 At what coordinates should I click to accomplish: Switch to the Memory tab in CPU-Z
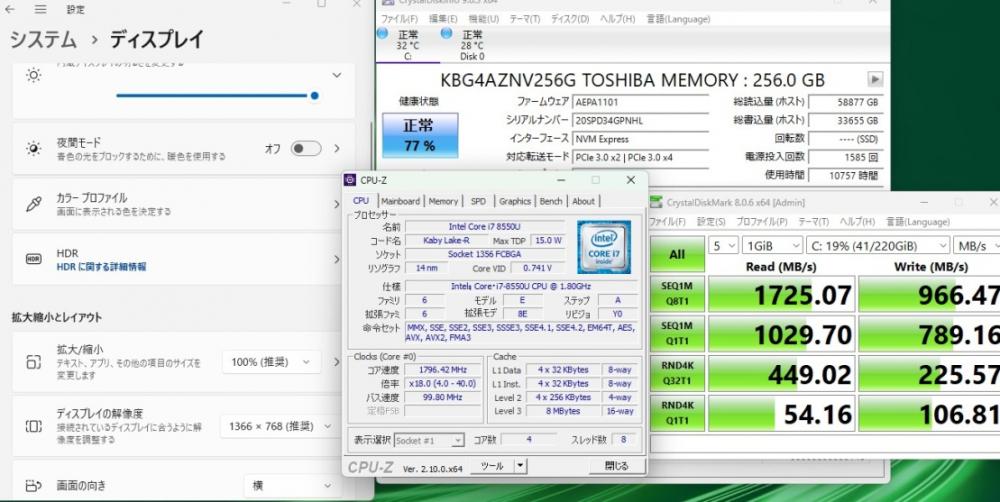443,201
